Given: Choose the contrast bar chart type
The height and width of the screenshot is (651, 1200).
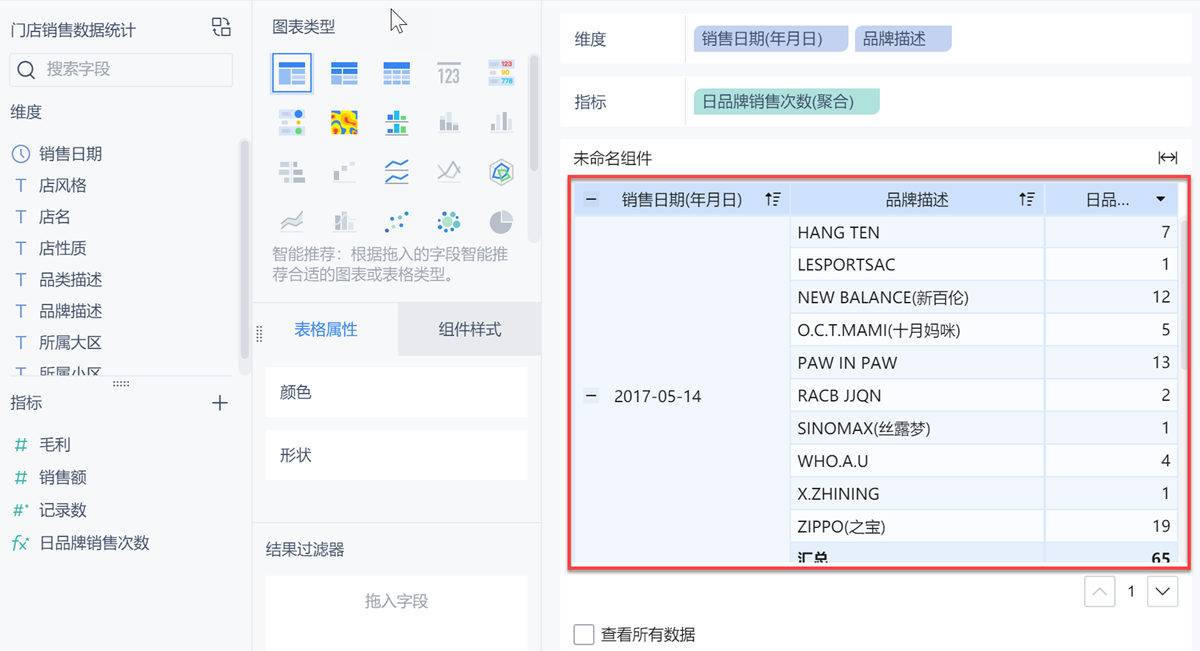Looking at the screenshot, I should 292,172.
